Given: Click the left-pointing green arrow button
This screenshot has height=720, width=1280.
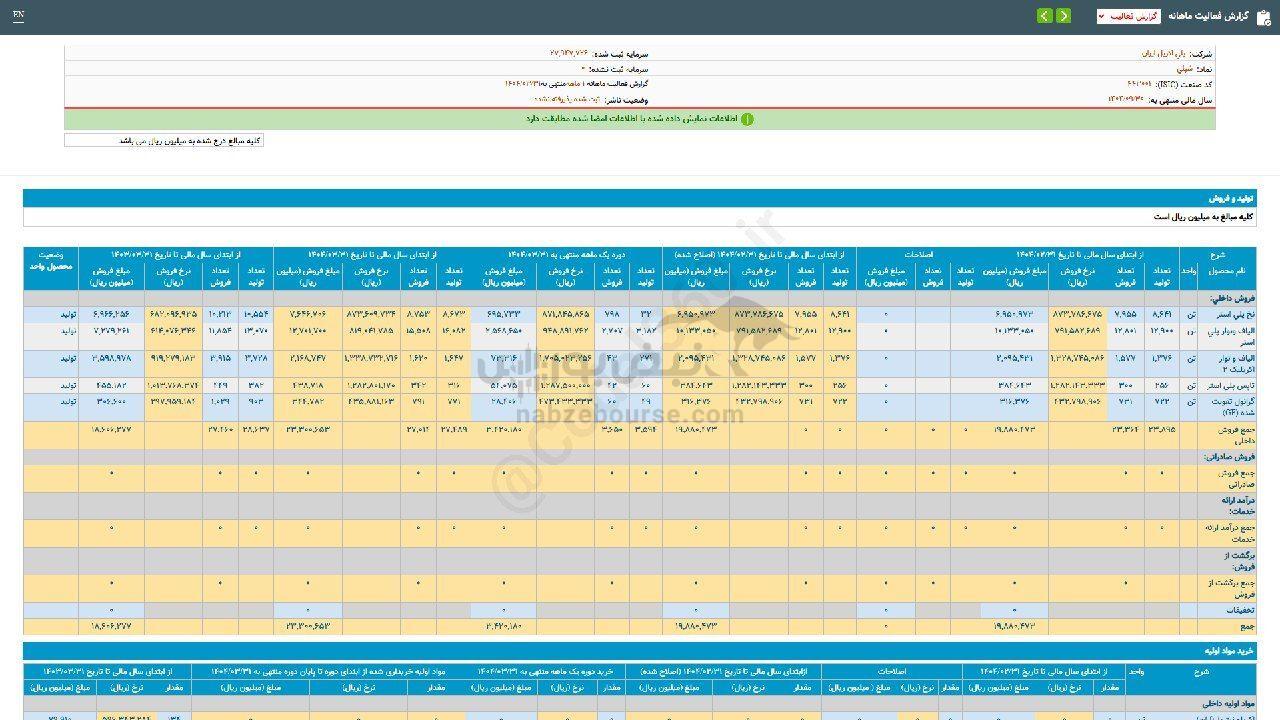Looking at the screenshot, I should (x=1044, y=16).
